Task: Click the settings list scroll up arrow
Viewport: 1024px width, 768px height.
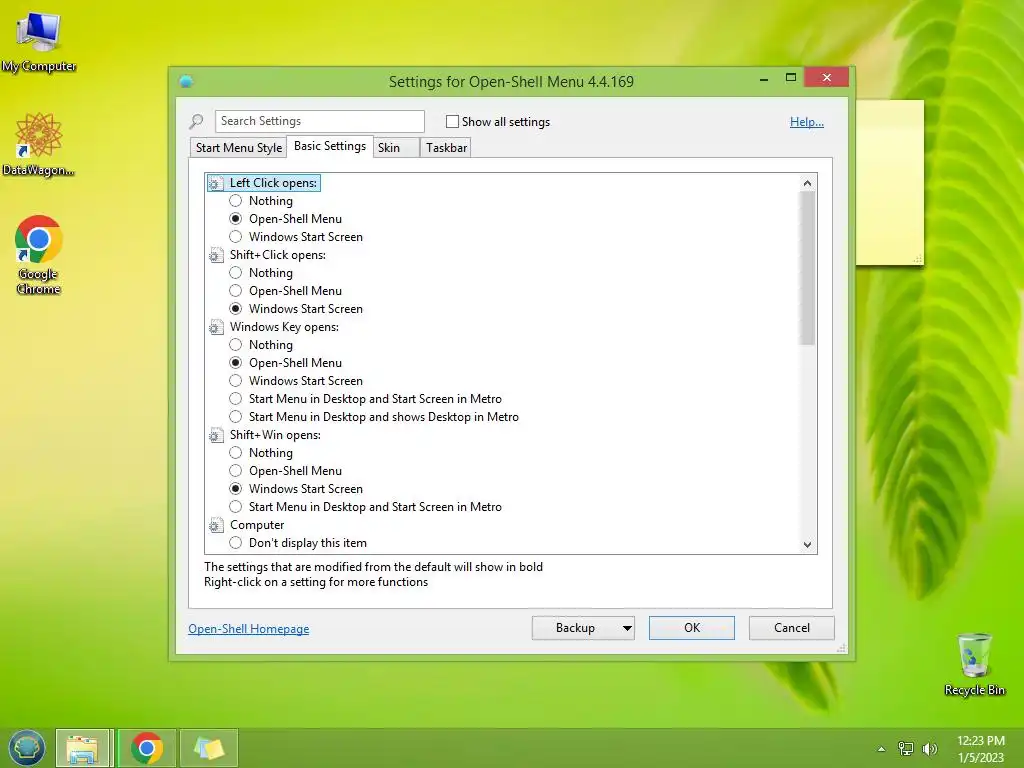Action: tap(807, 184)
